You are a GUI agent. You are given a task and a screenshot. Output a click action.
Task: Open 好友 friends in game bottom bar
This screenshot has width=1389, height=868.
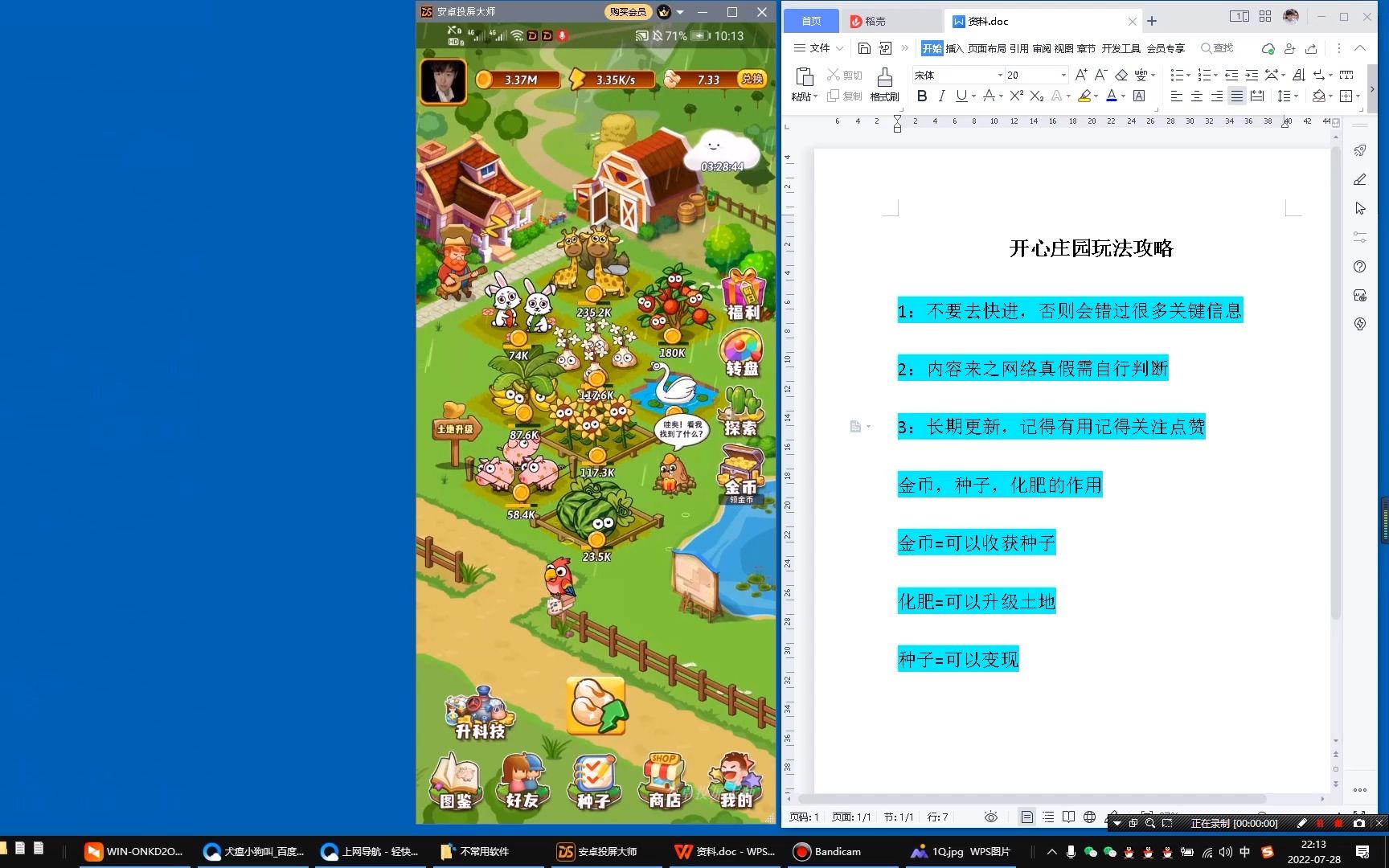click(523, 781)
